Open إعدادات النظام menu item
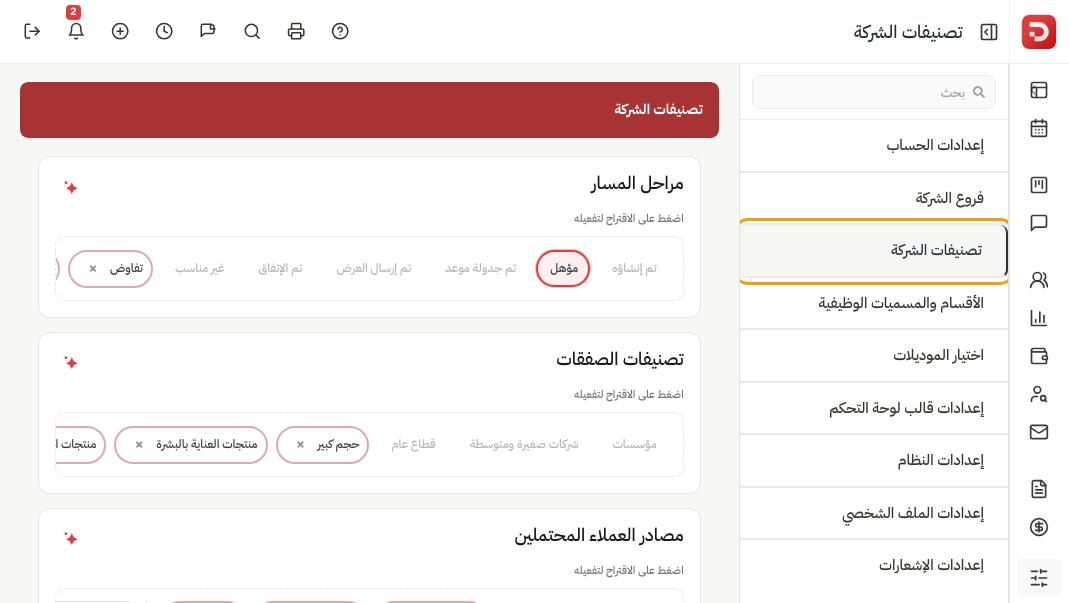 click(873, 460)
